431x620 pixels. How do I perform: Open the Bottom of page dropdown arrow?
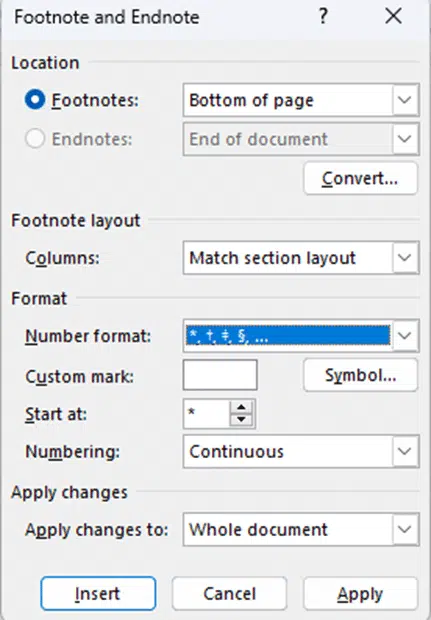(x=405, y=100)
